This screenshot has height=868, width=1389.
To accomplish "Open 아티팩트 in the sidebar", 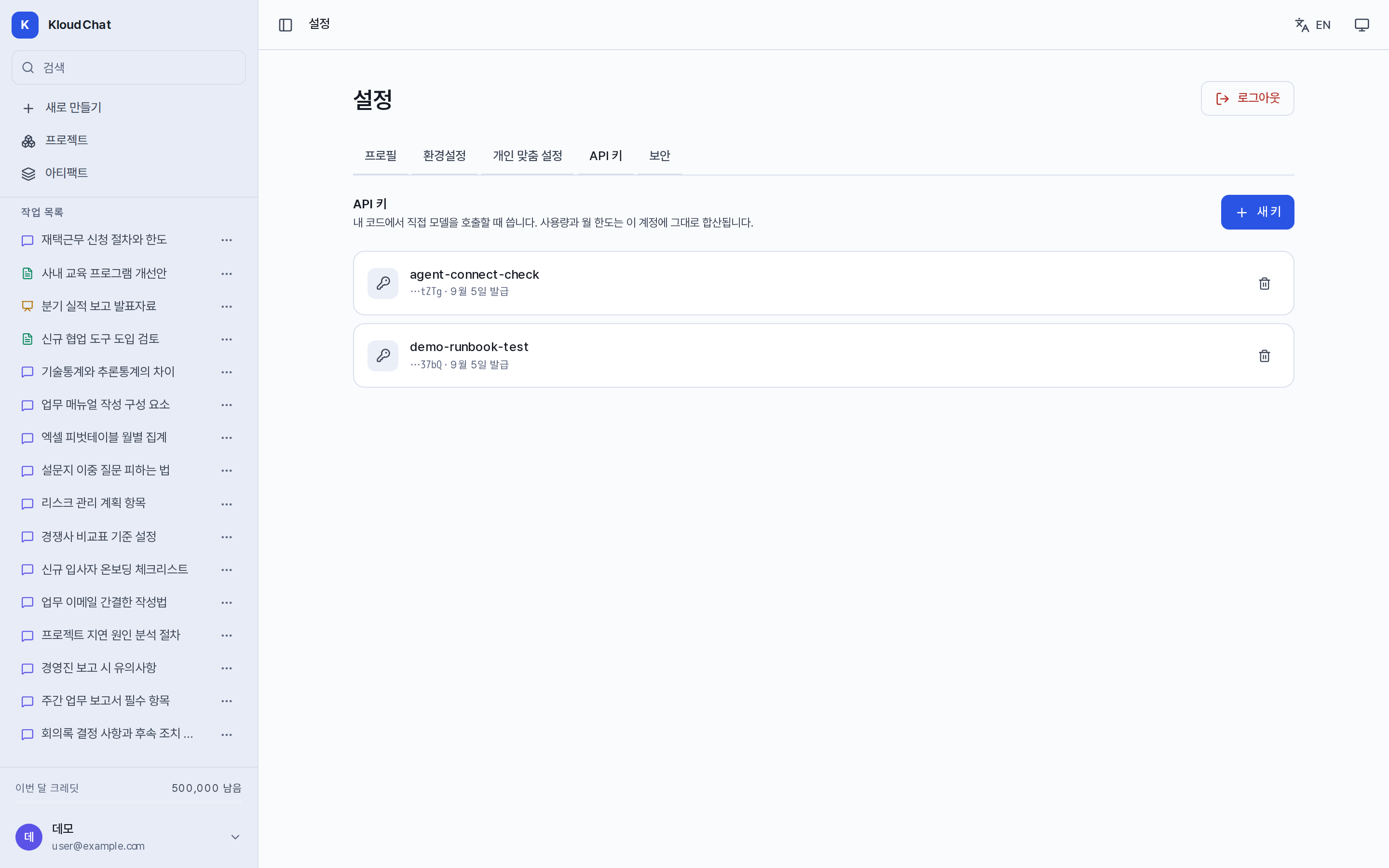I will (129, 174).
